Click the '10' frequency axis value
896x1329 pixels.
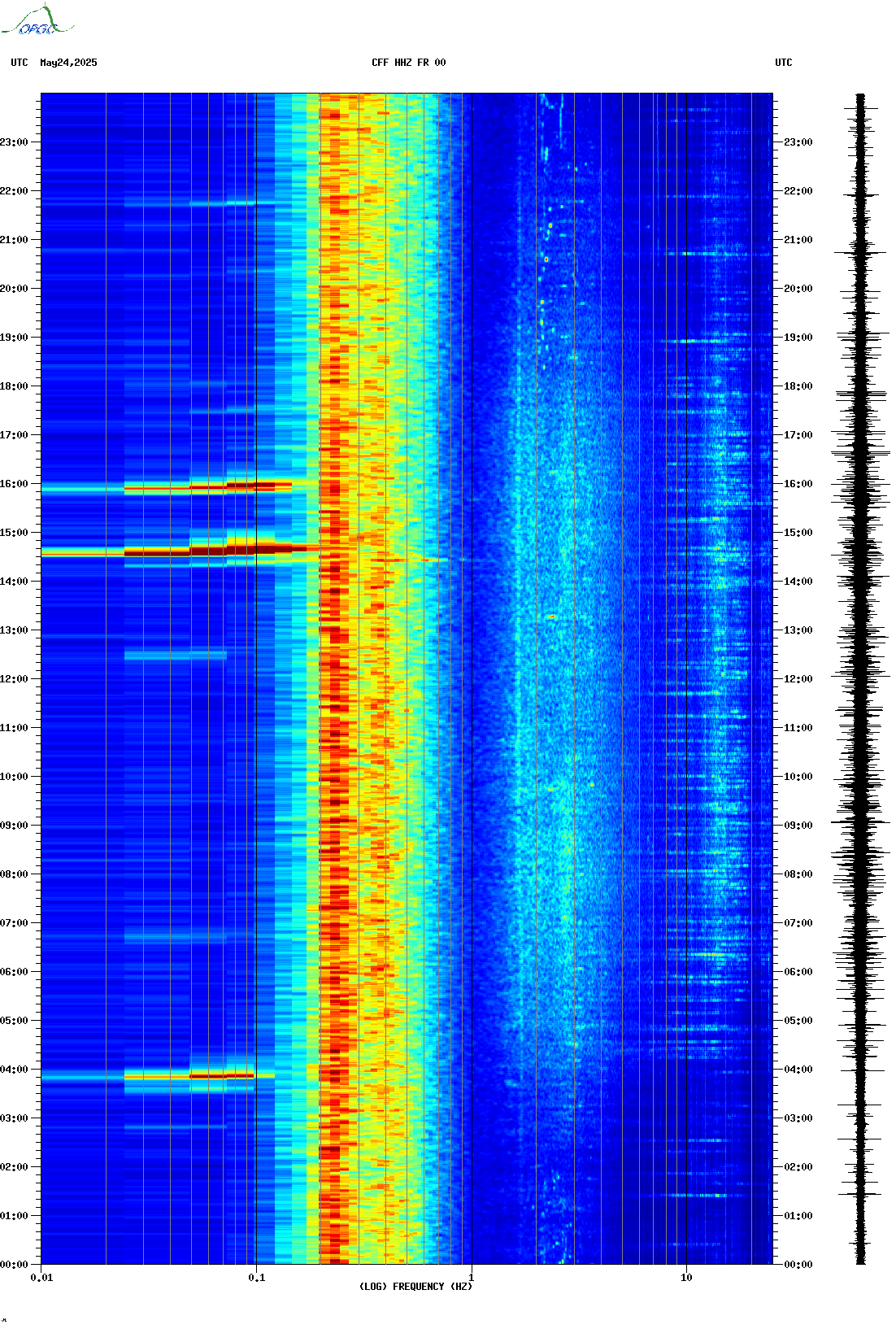tap(686, 1278)
